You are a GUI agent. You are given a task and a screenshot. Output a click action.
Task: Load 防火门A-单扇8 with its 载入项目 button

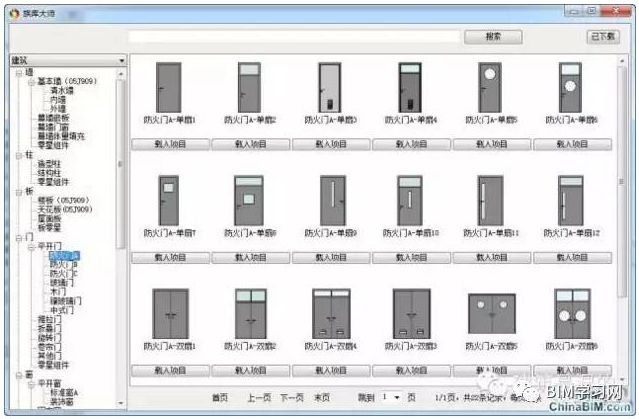(251, 258)
